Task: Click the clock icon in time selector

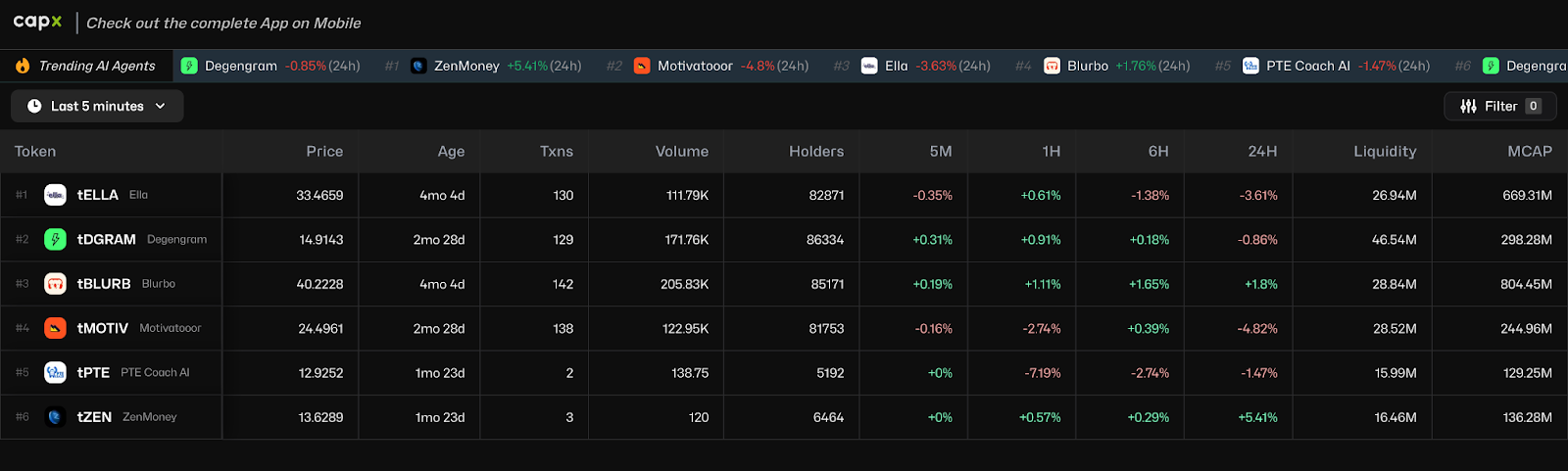Action: 34,106
